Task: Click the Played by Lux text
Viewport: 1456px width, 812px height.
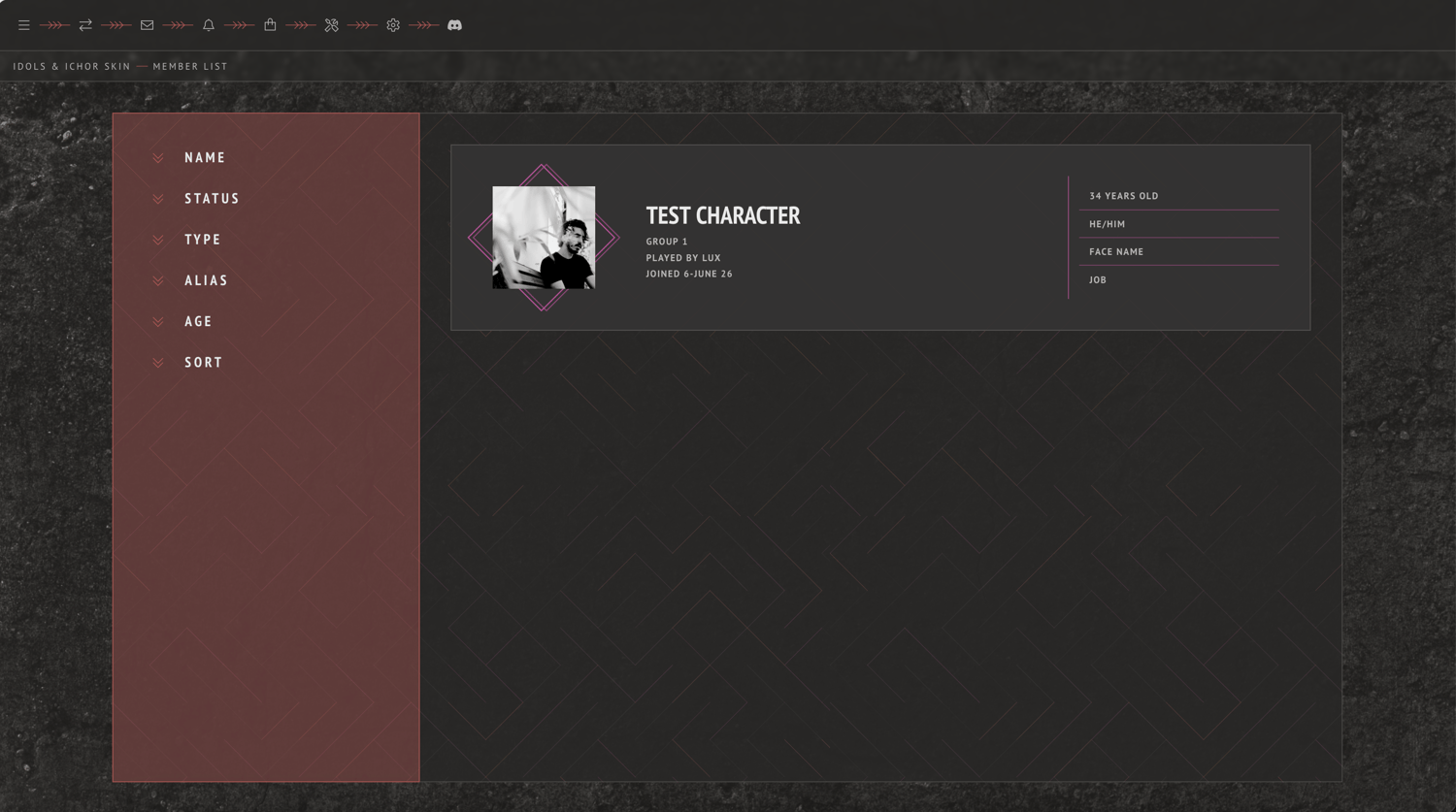Action: 683,258
